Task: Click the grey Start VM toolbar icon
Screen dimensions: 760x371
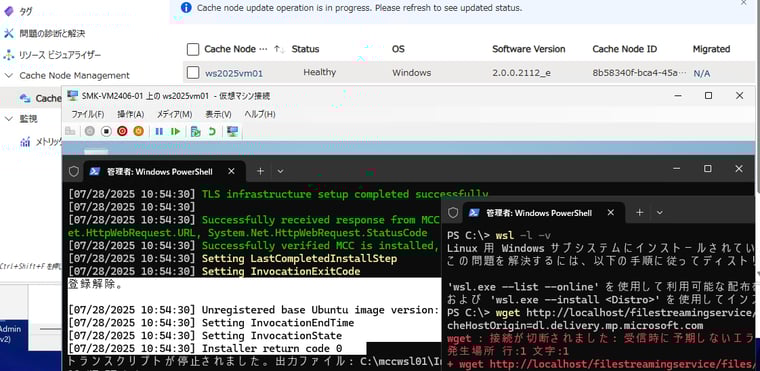Action: pos(90,131)
